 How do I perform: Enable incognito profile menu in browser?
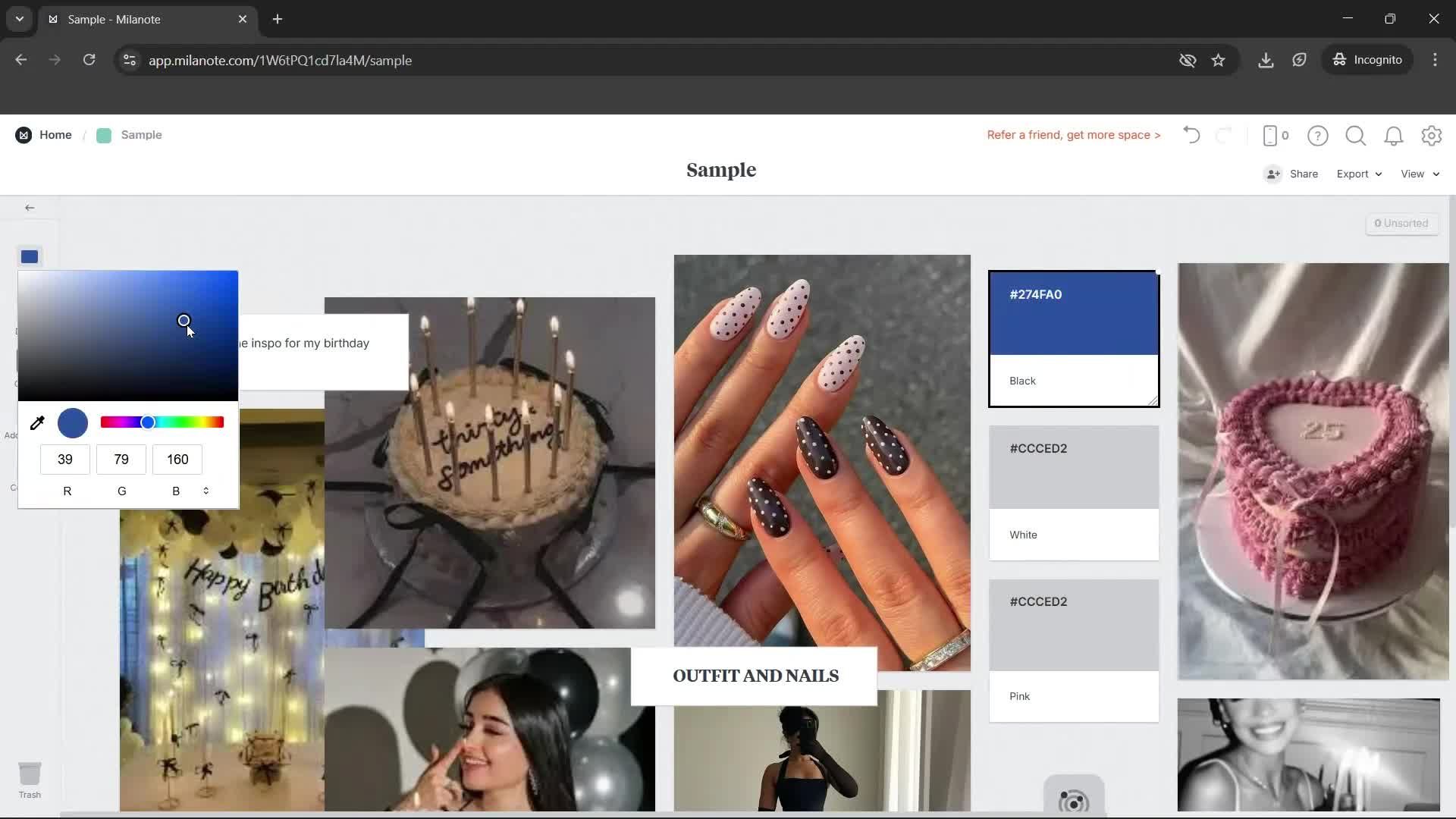pyautogui.click(x=1368, y=60)
